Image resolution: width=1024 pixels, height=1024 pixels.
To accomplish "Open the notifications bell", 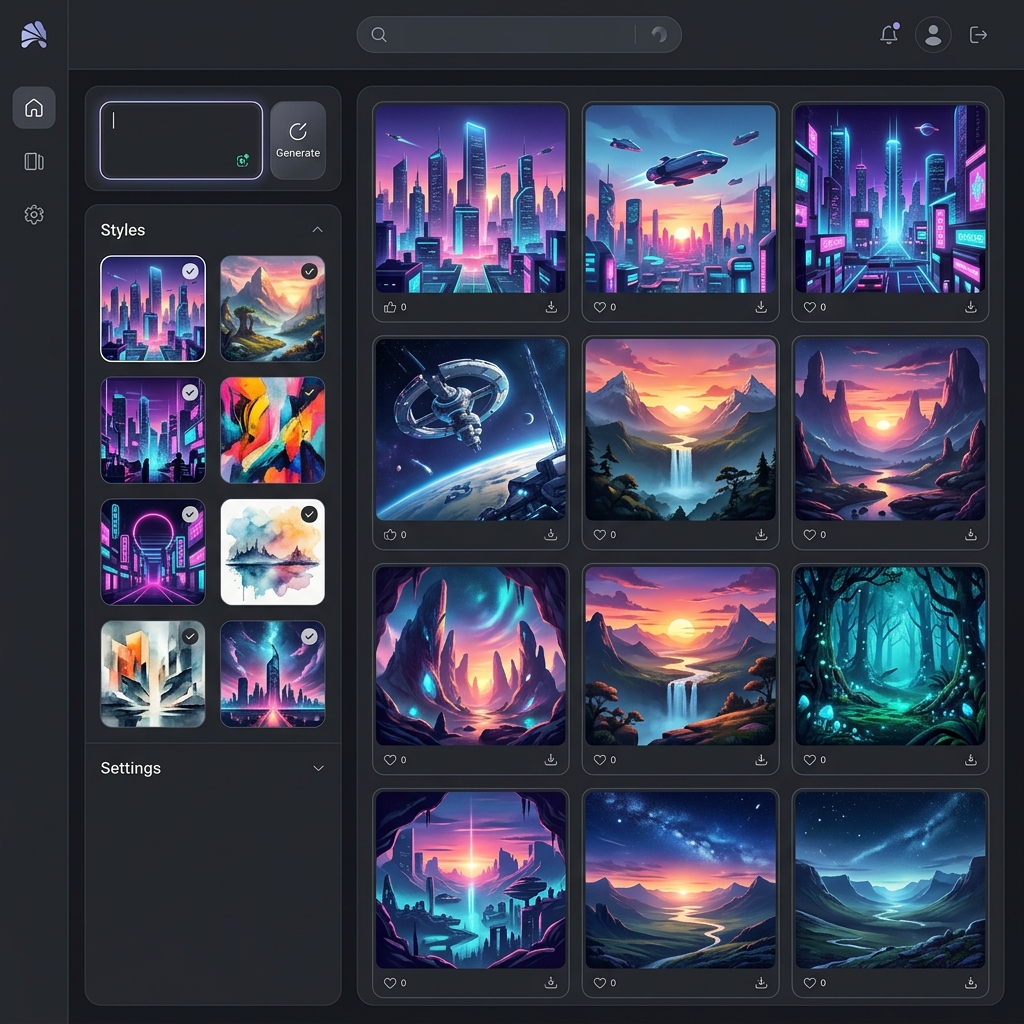I will click(889, 34).
